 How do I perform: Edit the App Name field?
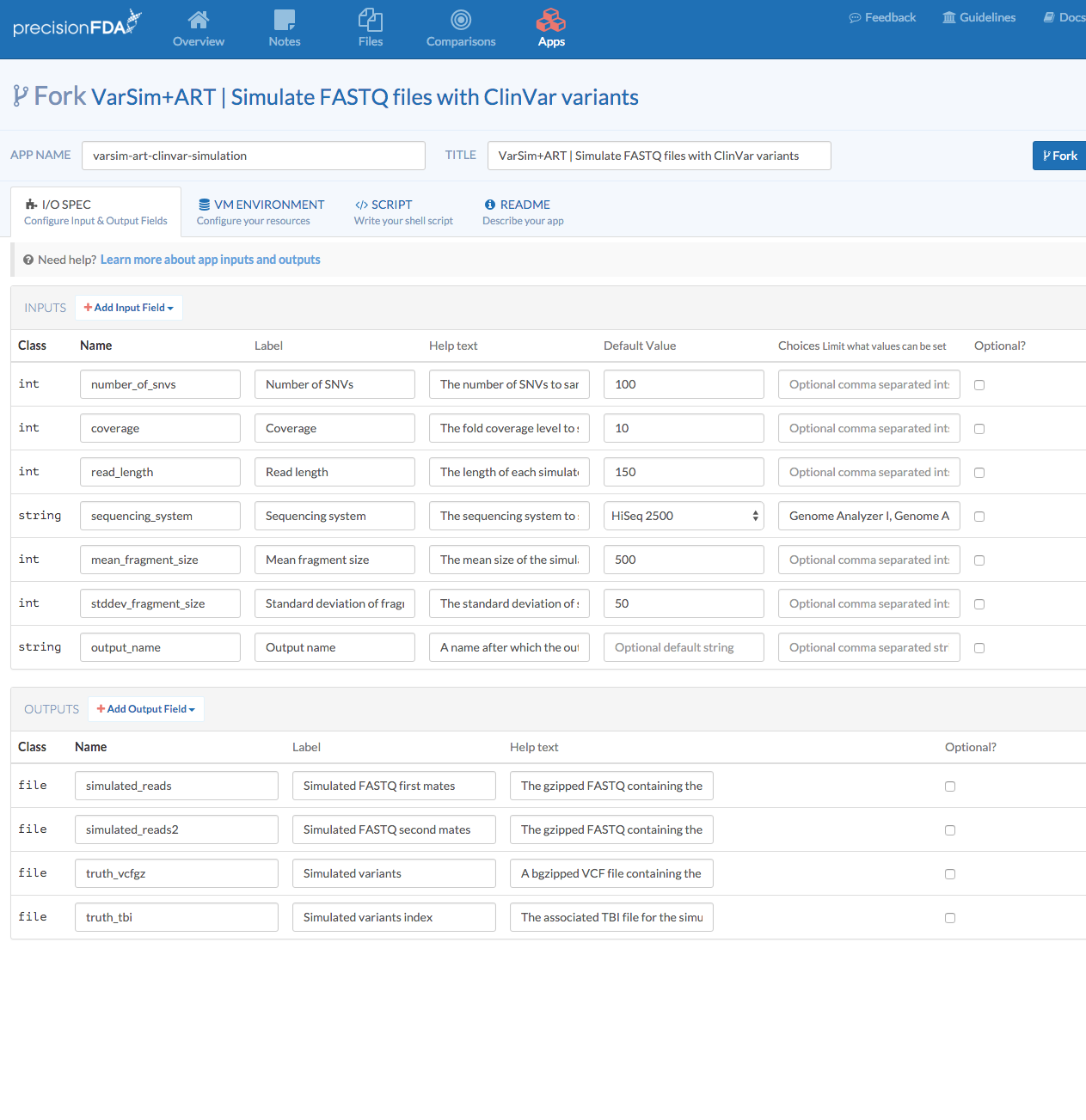click(254, 156)
